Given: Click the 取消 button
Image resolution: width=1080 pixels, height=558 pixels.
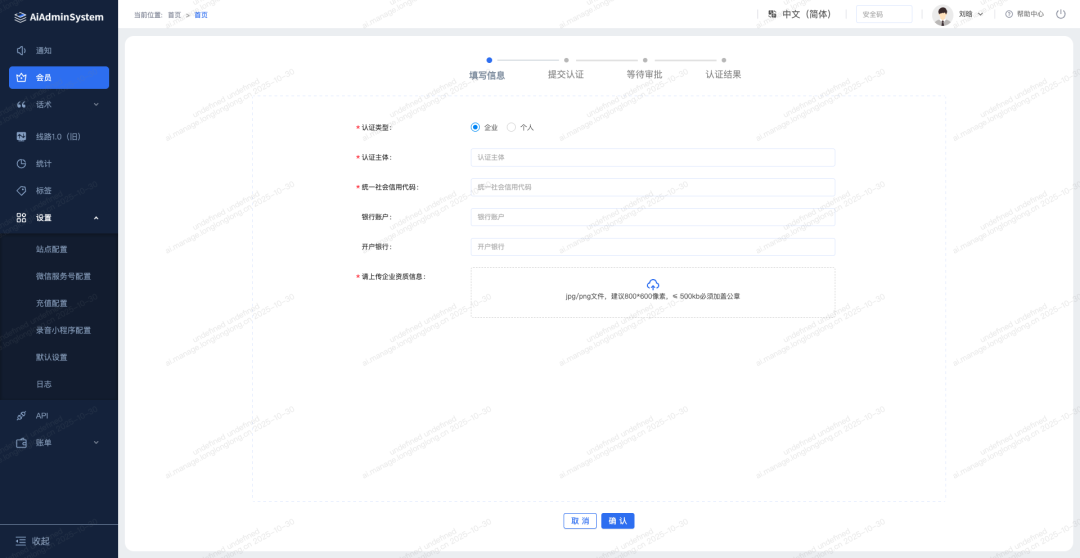Looking at the screenshot, I should 580,521.
